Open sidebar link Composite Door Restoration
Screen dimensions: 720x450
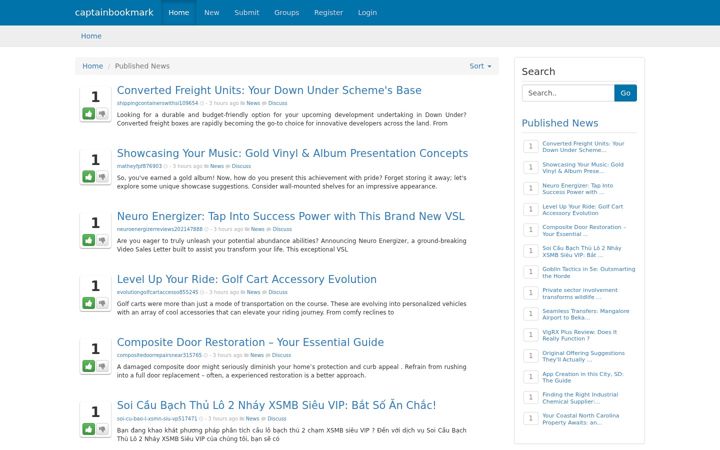click(584, 230)
